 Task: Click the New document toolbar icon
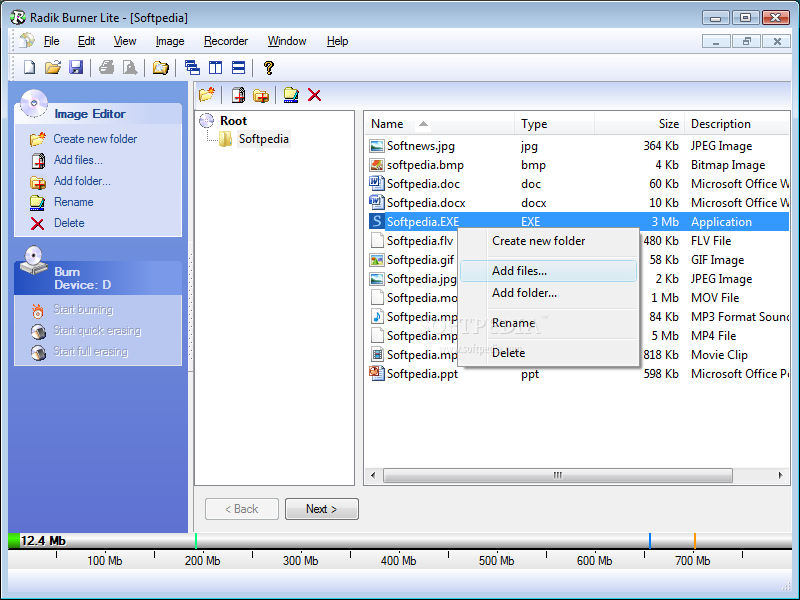[x=30, y=67]
